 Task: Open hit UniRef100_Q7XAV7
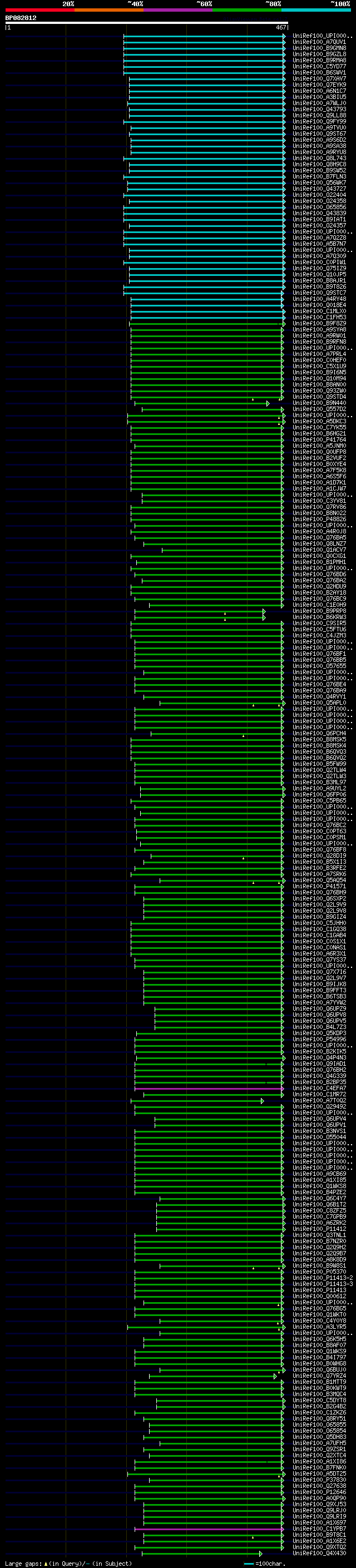319,78
